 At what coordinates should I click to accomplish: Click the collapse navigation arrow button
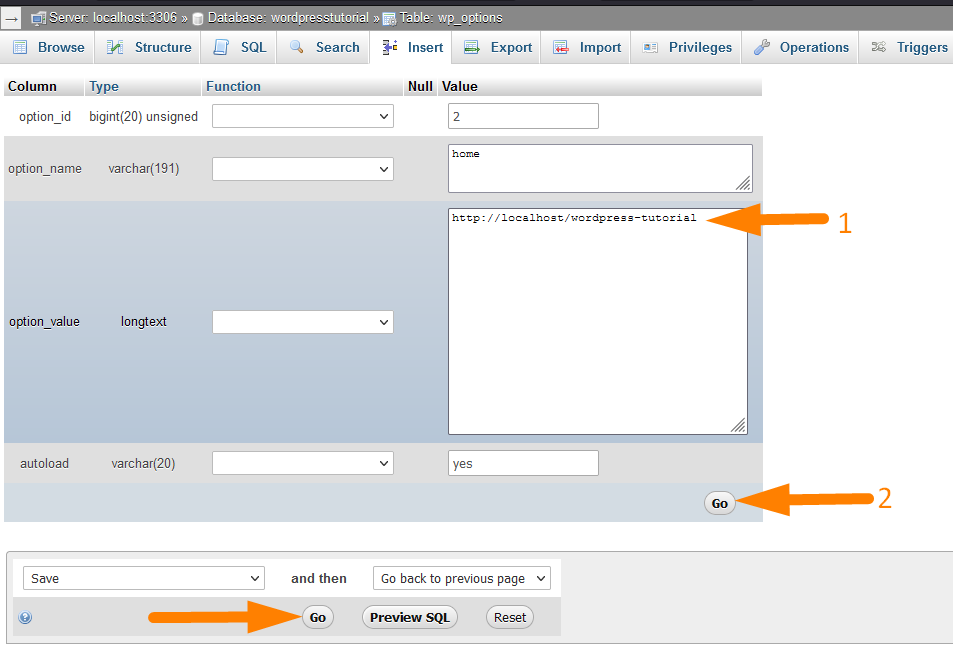point(11,18)
